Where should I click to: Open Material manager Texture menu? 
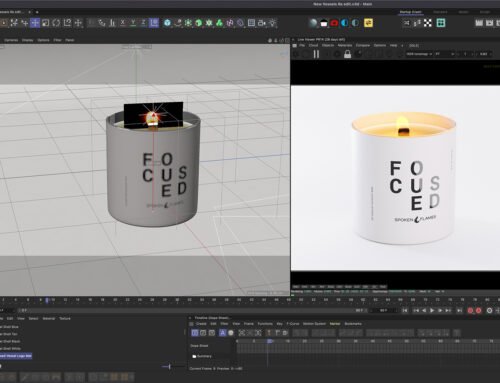65,318
